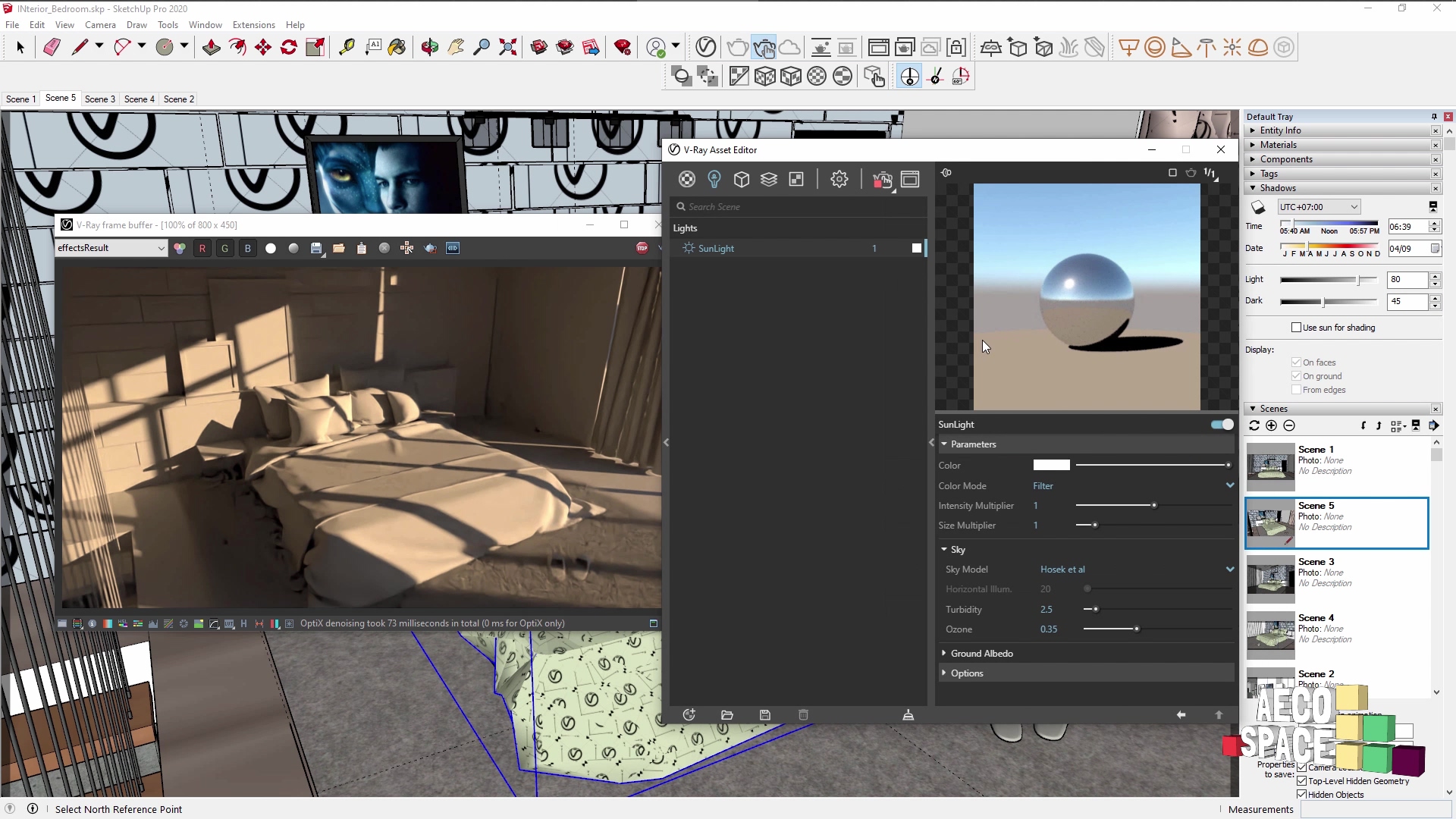Select Scene 3 thumbnail in Scenes list

tap(1271, 579)
